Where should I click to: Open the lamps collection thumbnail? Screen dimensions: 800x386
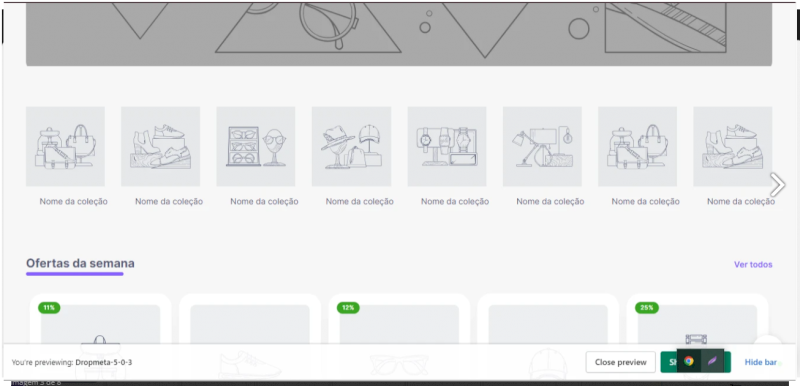[x=542, y=146]
